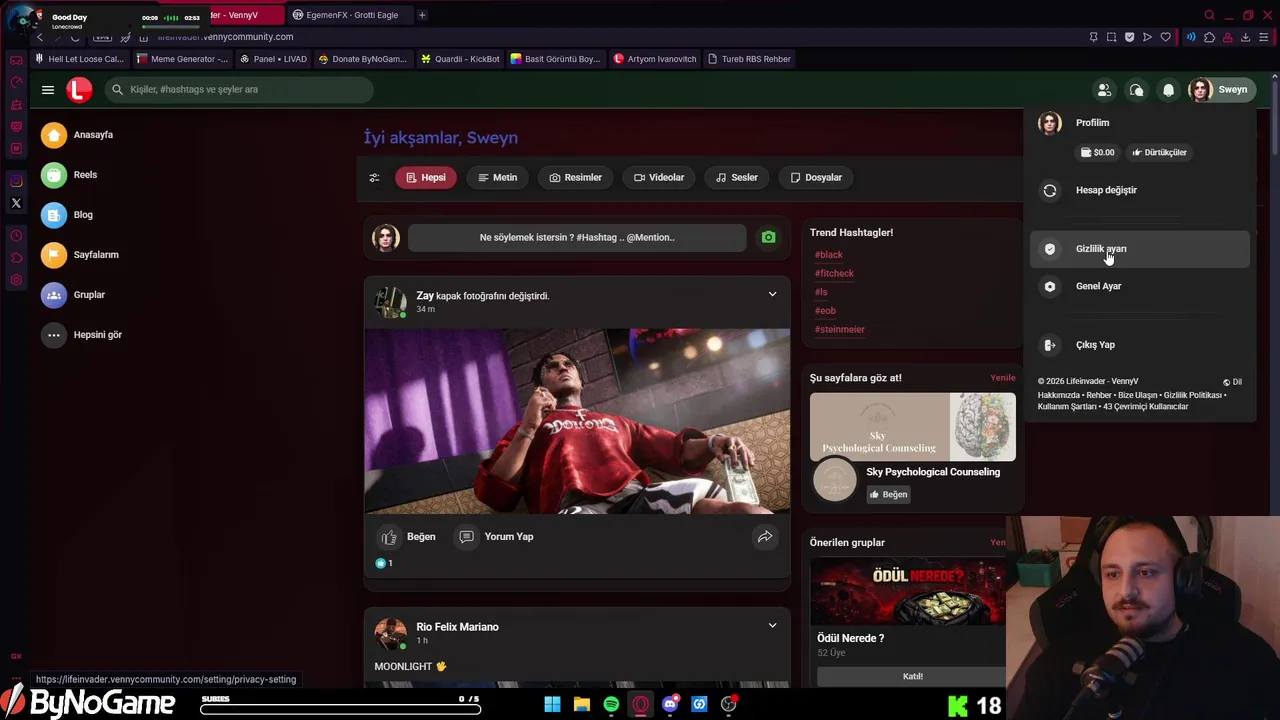Open Reels from the left sidebar
1280x720 pixels.
[x=70, y=175]
